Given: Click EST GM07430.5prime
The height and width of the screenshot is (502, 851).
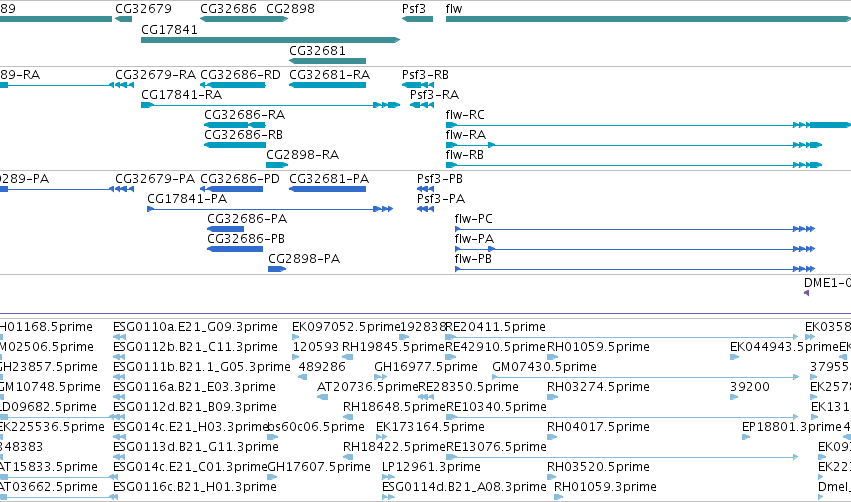Looking at the screenshot, I should (x=544, y=367).
